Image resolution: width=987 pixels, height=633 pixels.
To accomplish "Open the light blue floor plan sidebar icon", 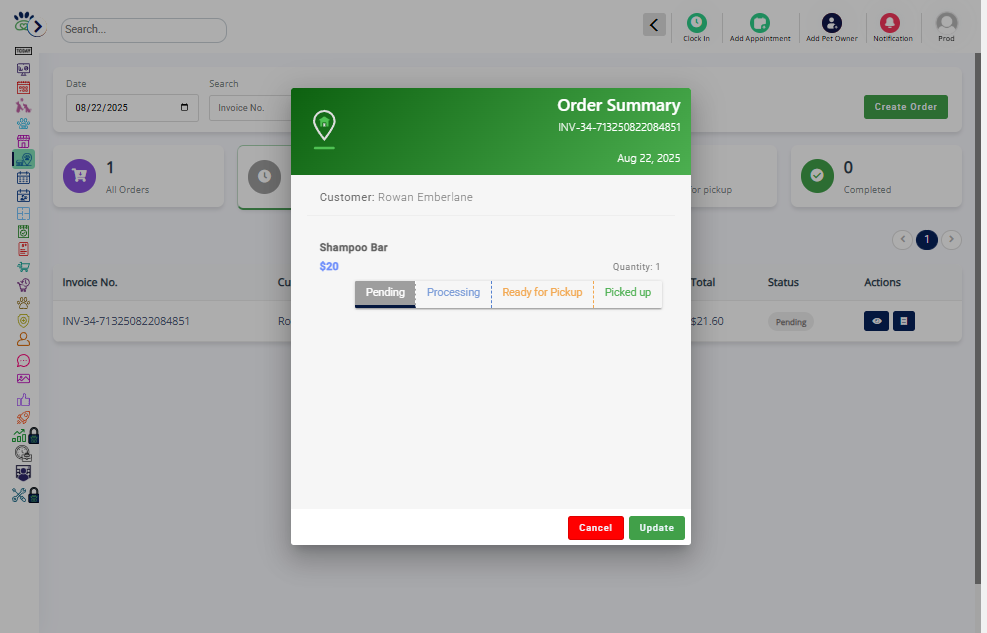I will point(23,213).
